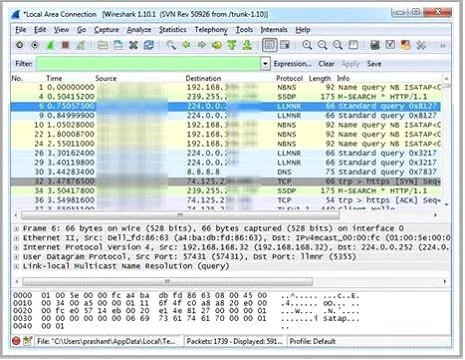The height and width of the screenshot is (360, 465).
Task: Select packet 32 TCP SYN row
Action: click(226, 182)
